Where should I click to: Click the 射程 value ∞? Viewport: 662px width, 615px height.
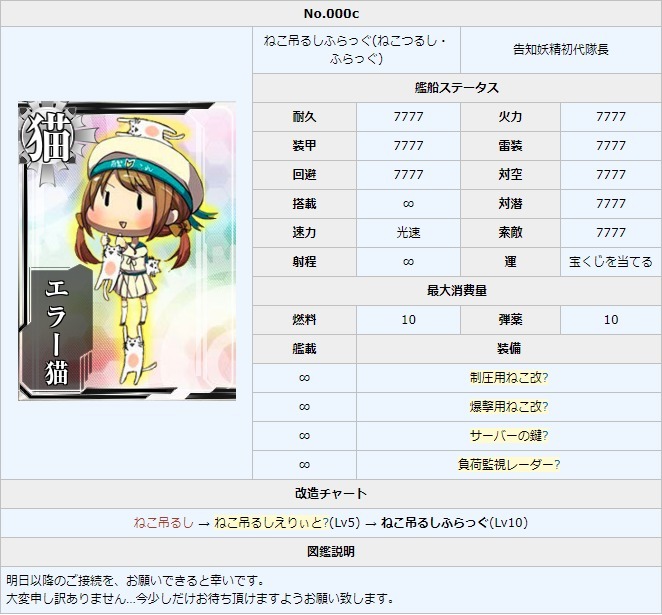[408, 262]
